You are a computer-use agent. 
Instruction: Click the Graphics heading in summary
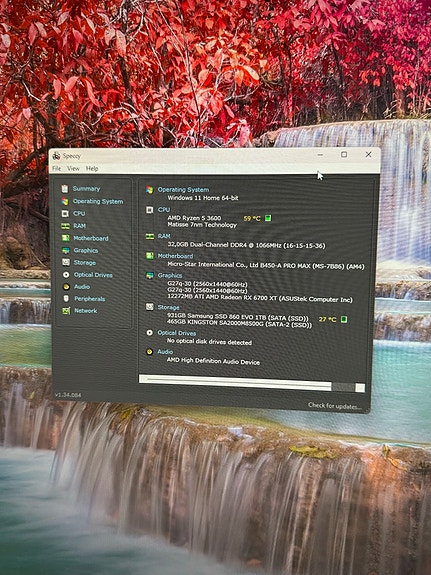point(169,275)
